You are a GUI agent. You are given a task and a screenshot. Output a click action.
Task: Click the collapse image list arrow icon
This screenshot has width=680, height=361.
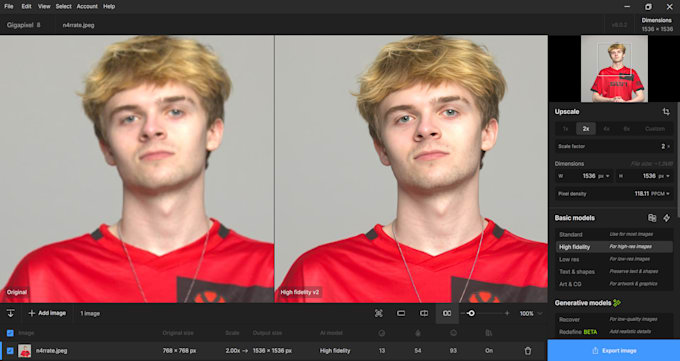click(x=10, y=313)
